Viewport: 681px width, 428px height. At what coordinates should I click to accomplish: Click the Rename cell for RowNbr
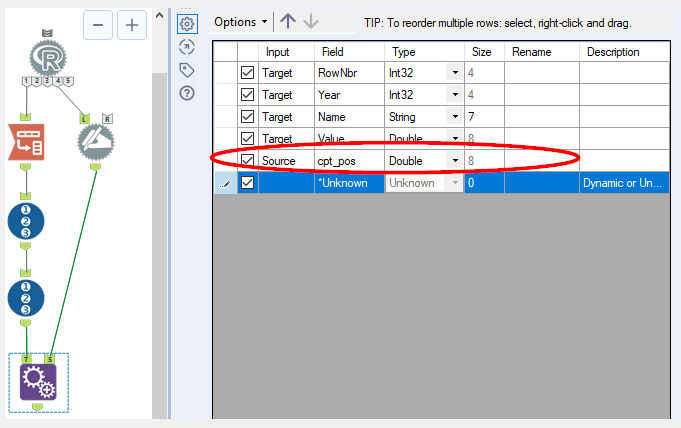pos(542,73)
